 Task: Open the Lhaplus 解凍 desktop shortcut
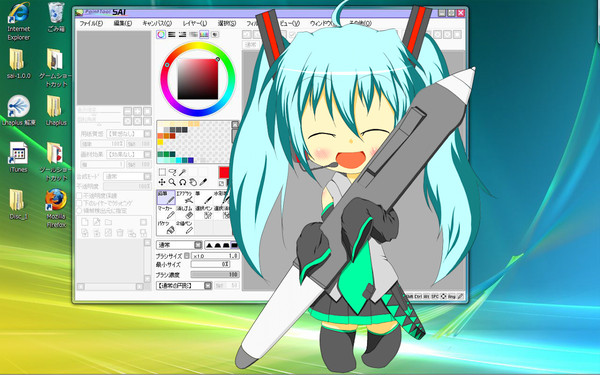pyautogui.click(x=18, y=111)
